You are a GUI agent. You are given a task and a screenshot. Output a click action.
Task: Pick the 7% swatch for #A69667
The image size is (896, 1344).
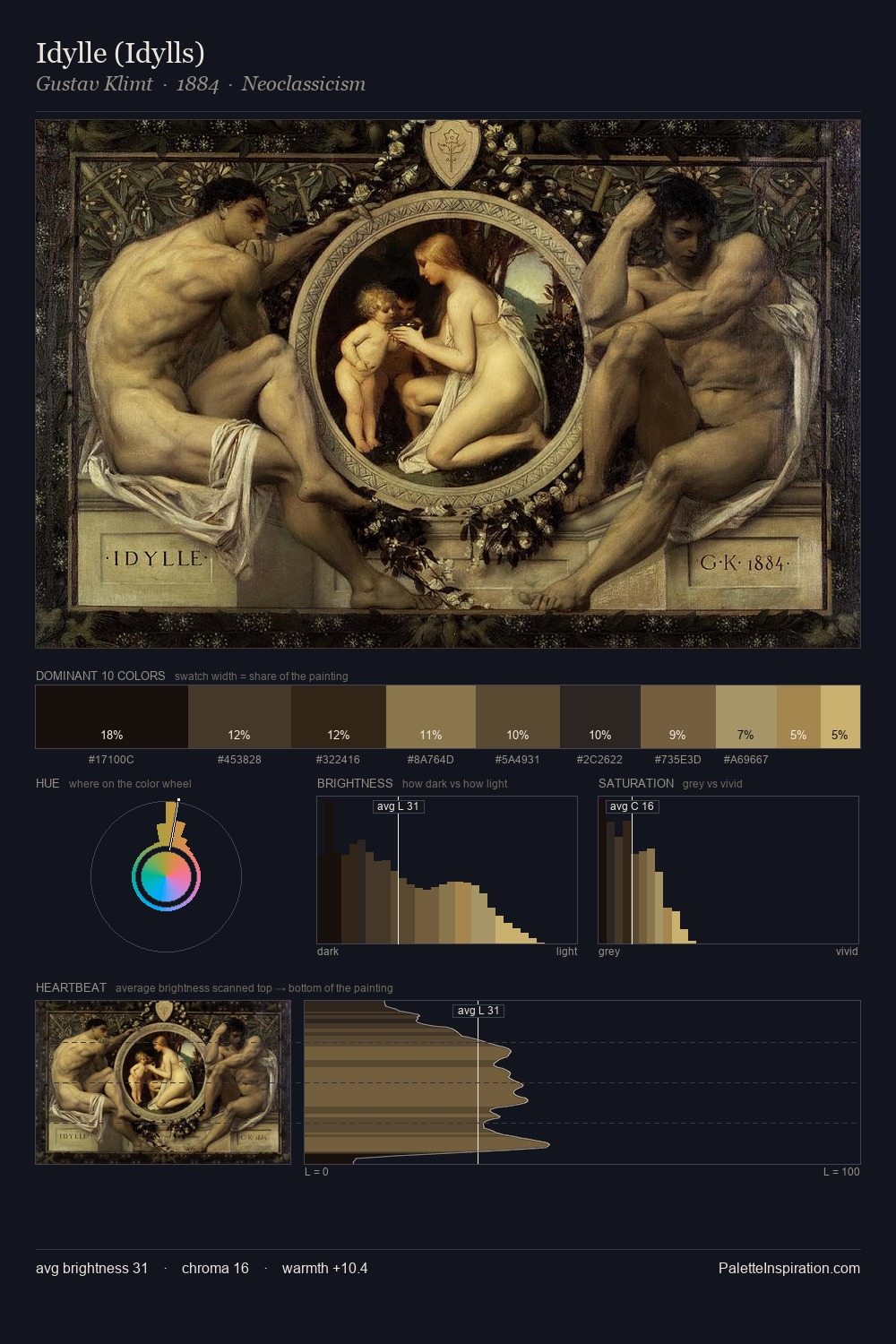[746, 717]
